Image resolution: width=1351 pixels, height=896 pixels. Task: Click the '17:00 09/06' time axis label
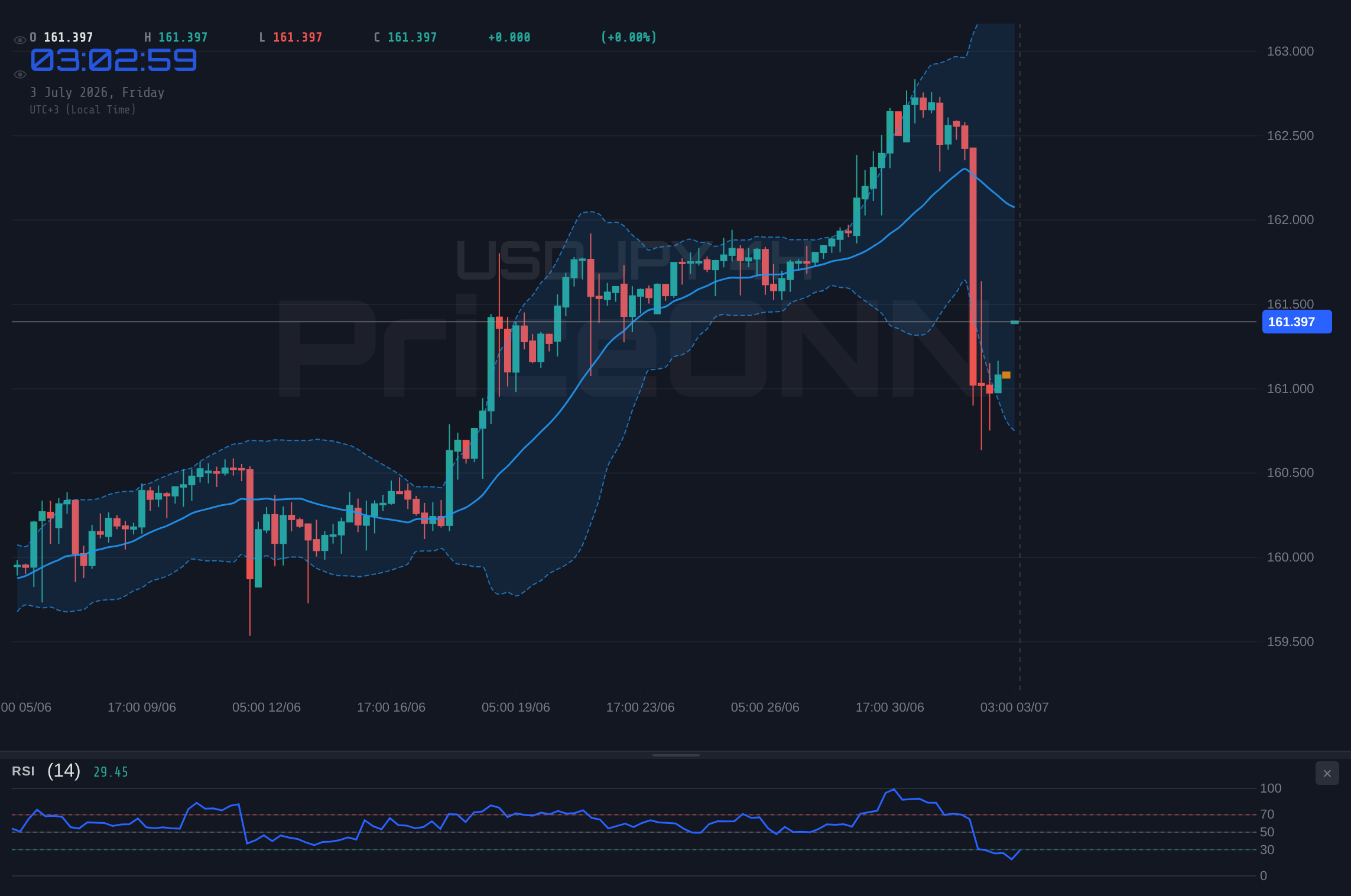click(142, 707)
